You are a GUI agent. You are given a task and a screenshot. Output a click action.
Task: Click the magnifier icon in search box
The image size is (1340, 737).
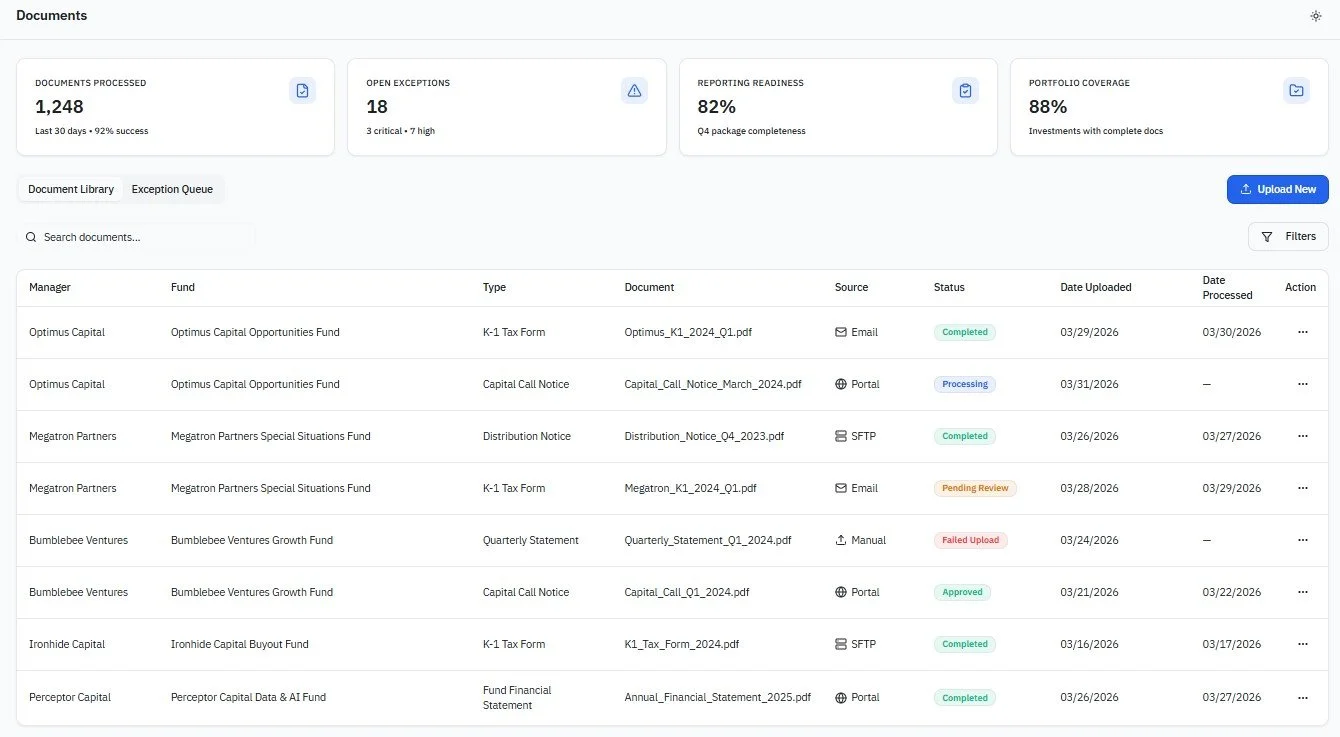tap(31, 237)
